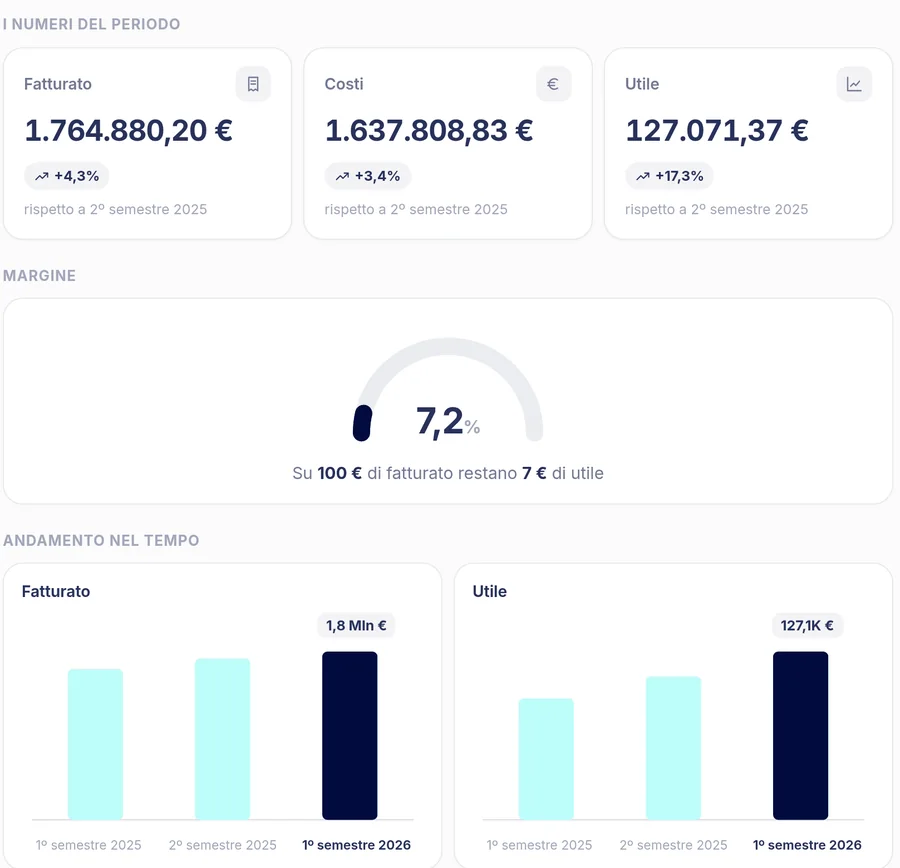Click the 'Su 100 € di fatturato' caption
This screenshot has width=900, height=868.
point(448,473)
